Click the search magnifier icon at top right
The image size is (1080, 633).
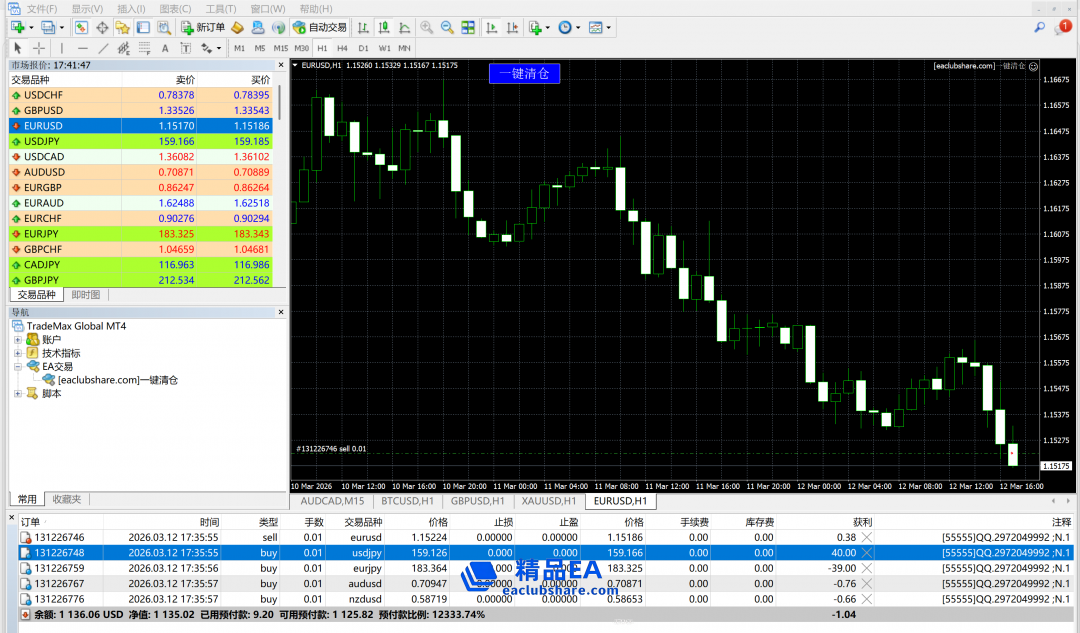[x=1039, y=27]
